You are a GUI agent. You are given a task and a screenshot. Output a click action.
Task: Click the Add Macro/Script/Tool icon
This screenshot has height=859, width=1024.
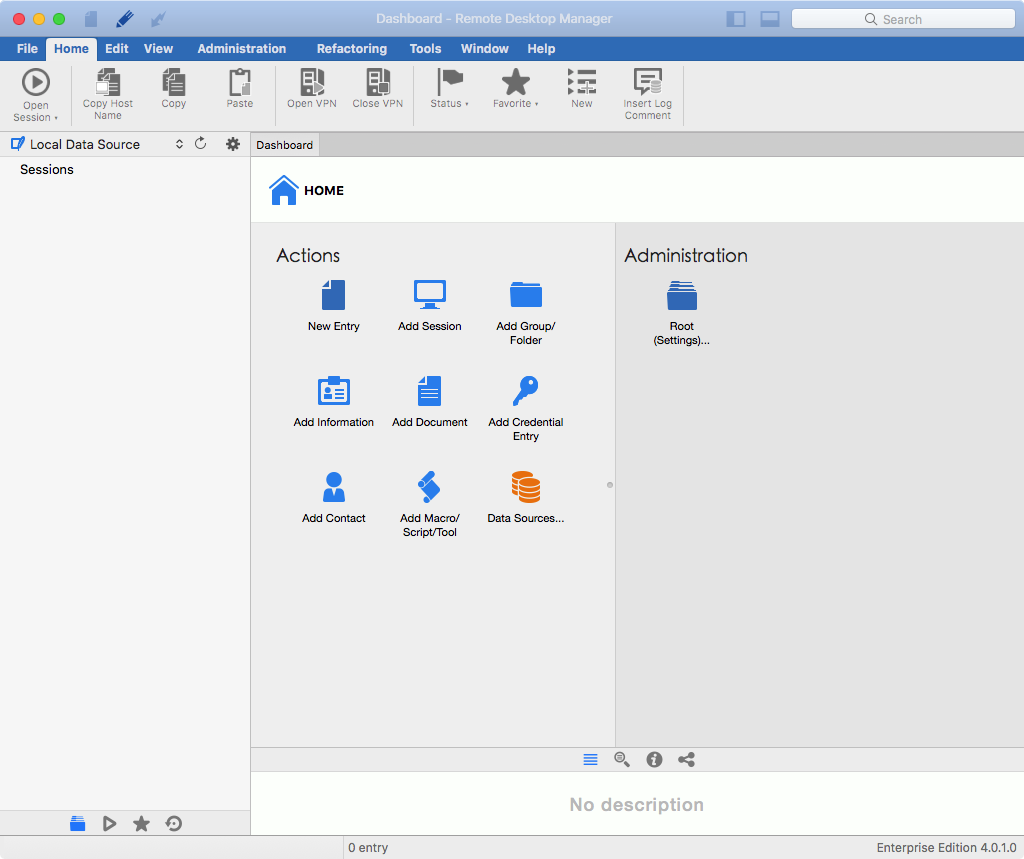click(x=429, y=487)
